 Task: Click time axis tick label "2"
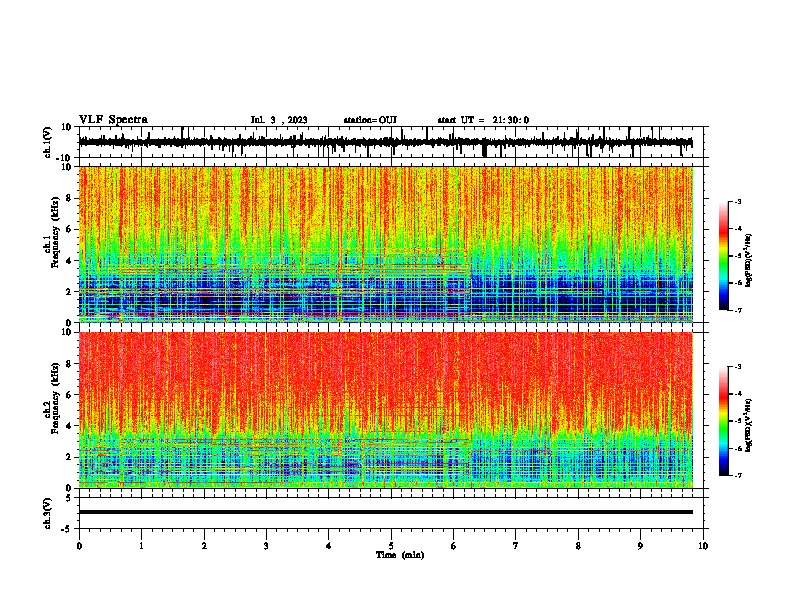(x=204, y=546)
